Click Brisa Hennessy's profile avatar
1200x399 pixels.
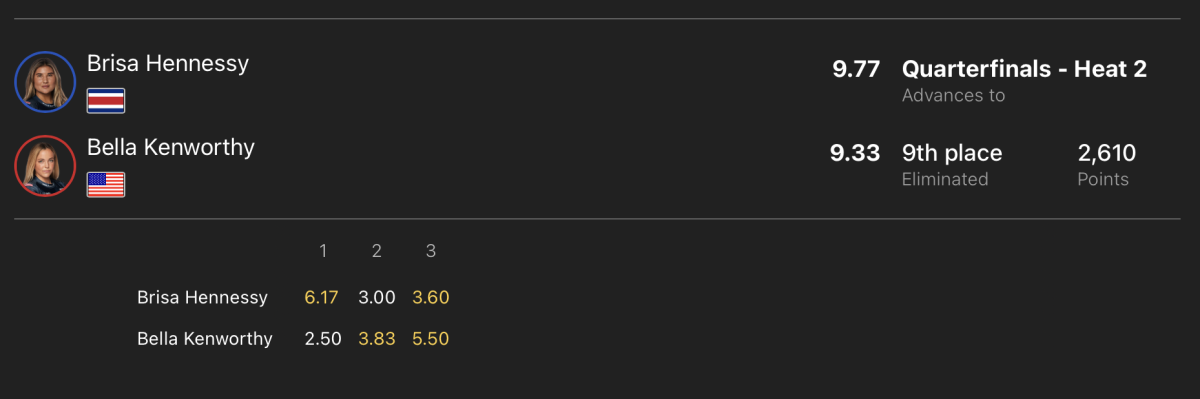click(x=45, y=81)
